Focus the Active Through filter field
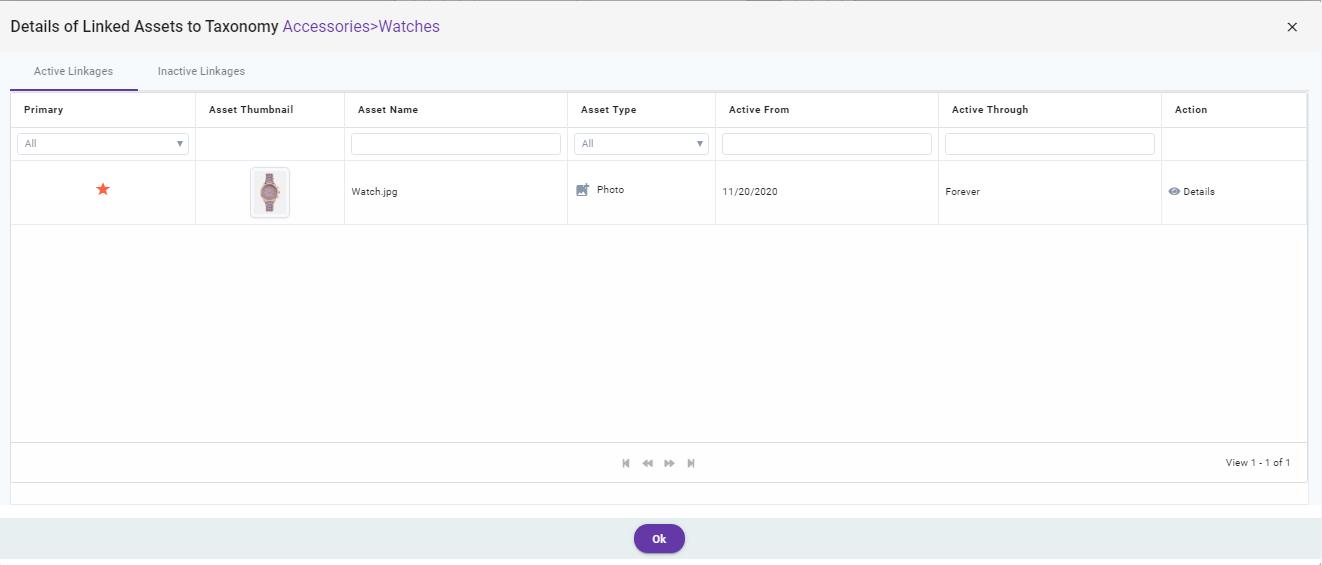 tap(1050, 144)
